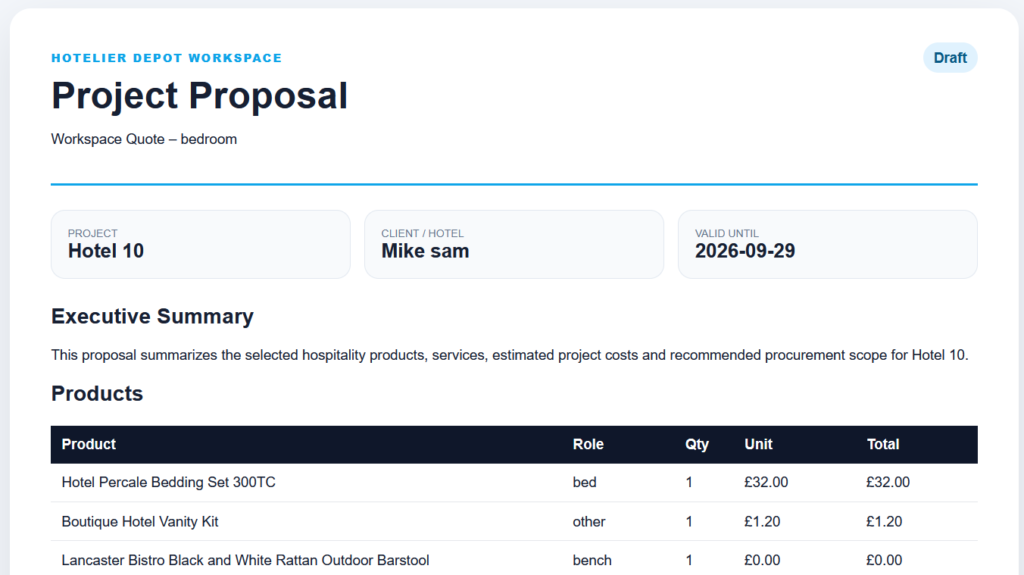Click the Draft status badge

coord(950,58)
